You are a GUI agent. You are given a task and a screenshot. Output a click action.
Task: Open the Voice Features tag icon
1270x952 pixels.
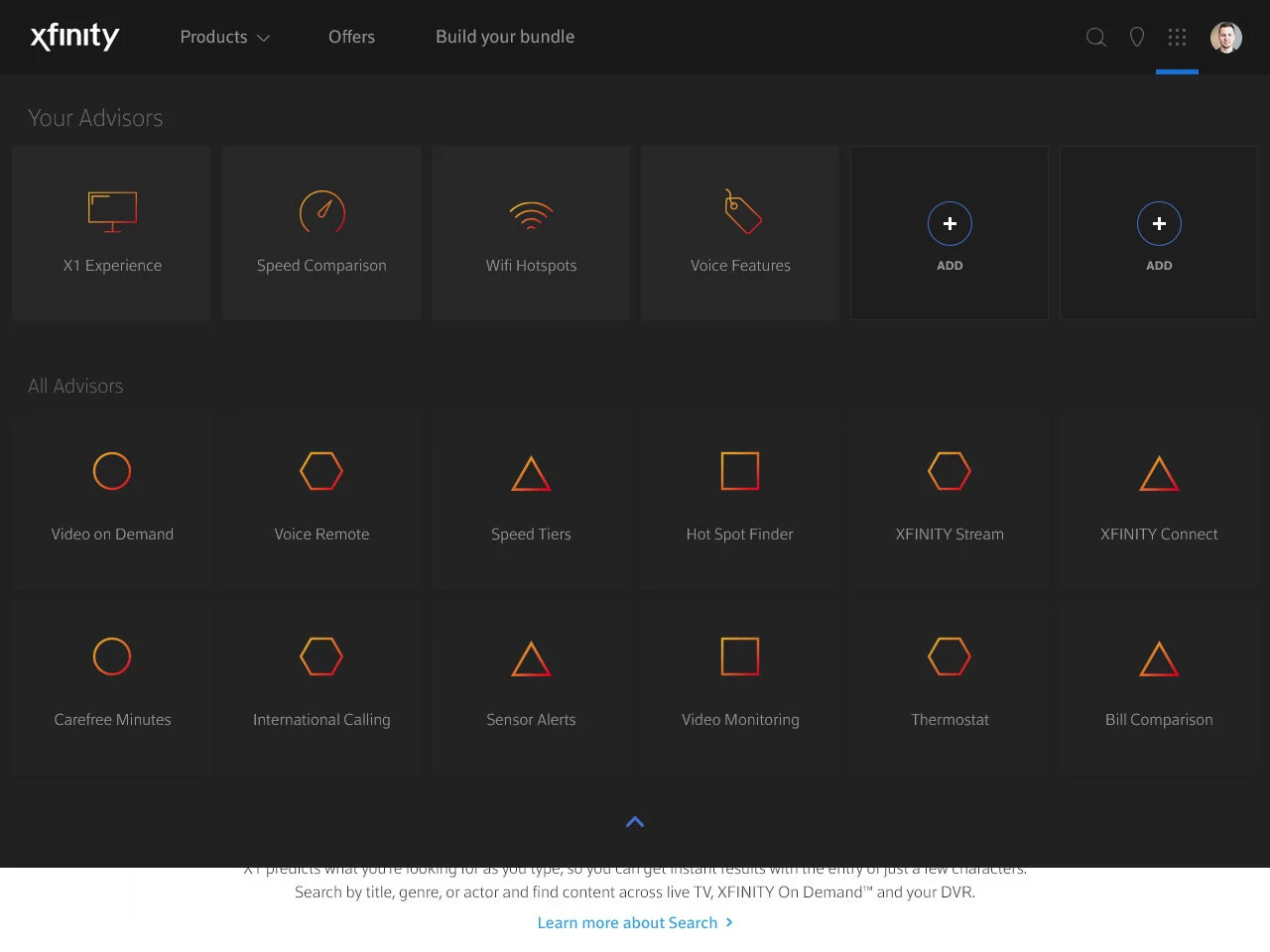[741, 211]
